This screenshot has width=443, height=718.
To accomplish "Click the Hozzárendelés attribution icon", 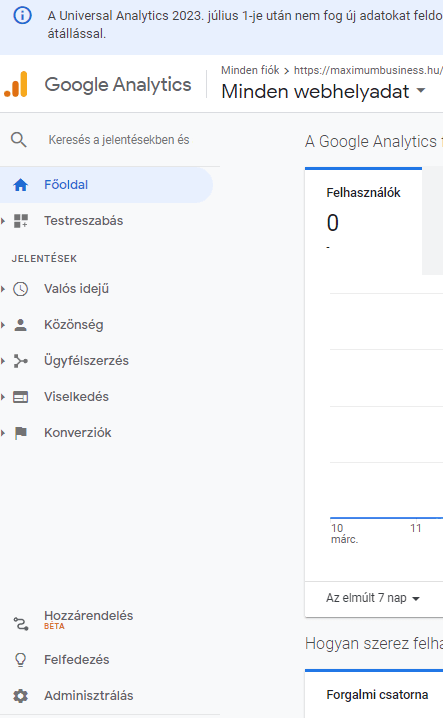I will point(21,624).
